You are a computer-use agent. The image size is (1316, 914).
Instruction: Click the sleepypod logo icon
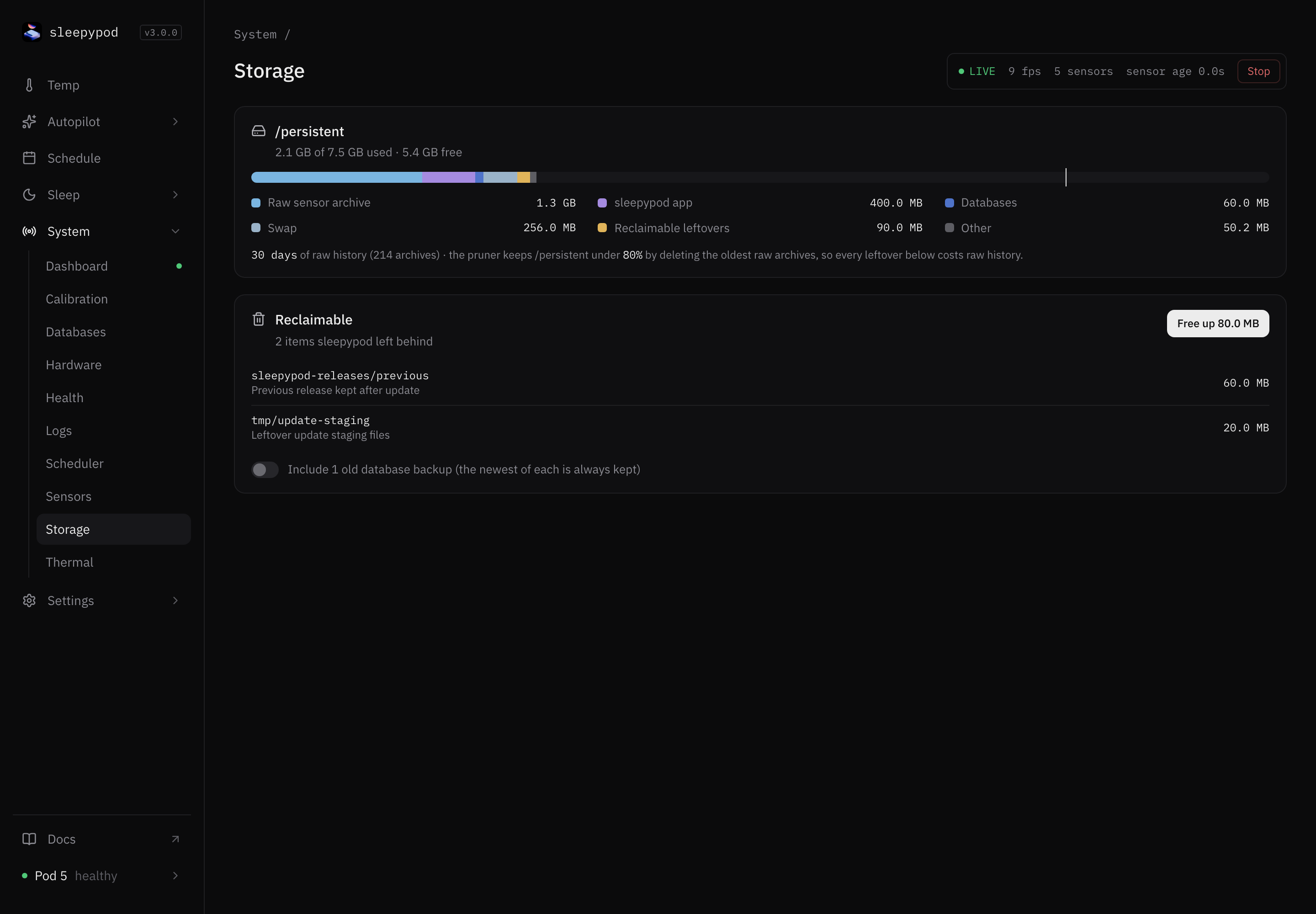32,32
